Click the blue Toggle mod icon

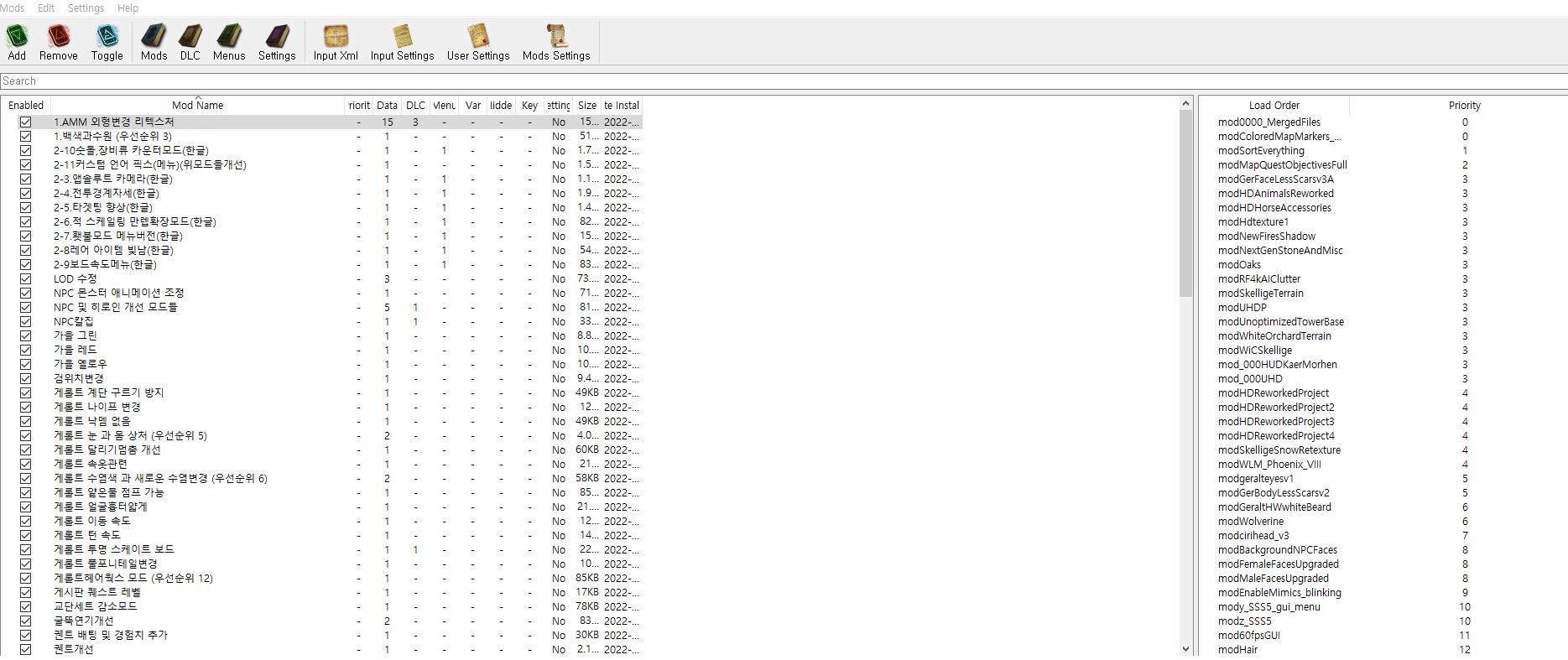point(107,36)
